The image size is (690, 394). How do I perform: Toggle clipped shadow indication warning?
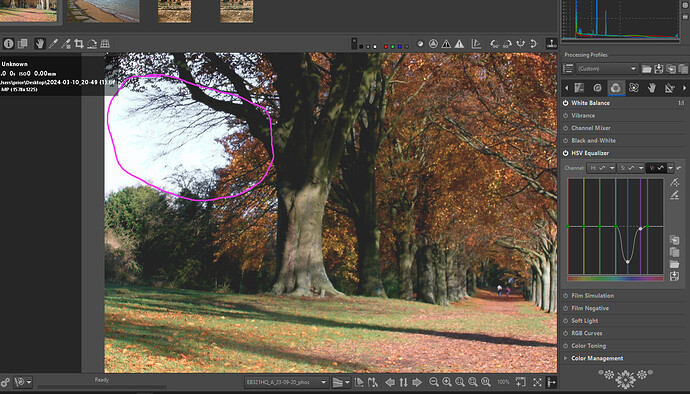click(x=446, y=44)
